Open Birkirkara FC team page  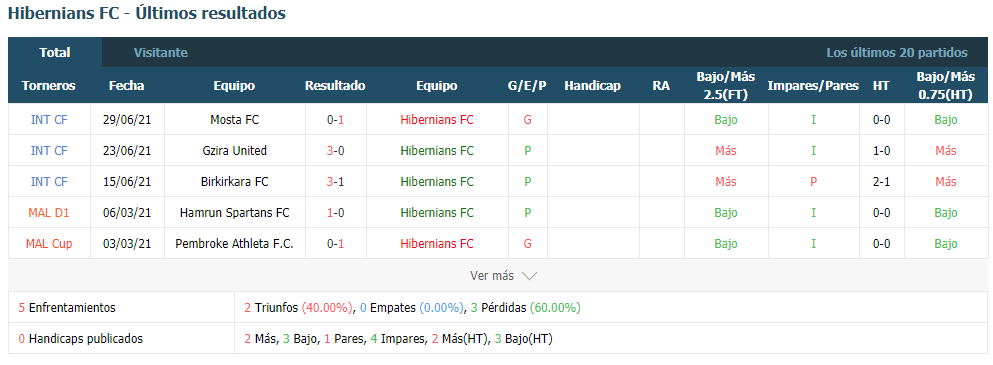click(234, 182)
